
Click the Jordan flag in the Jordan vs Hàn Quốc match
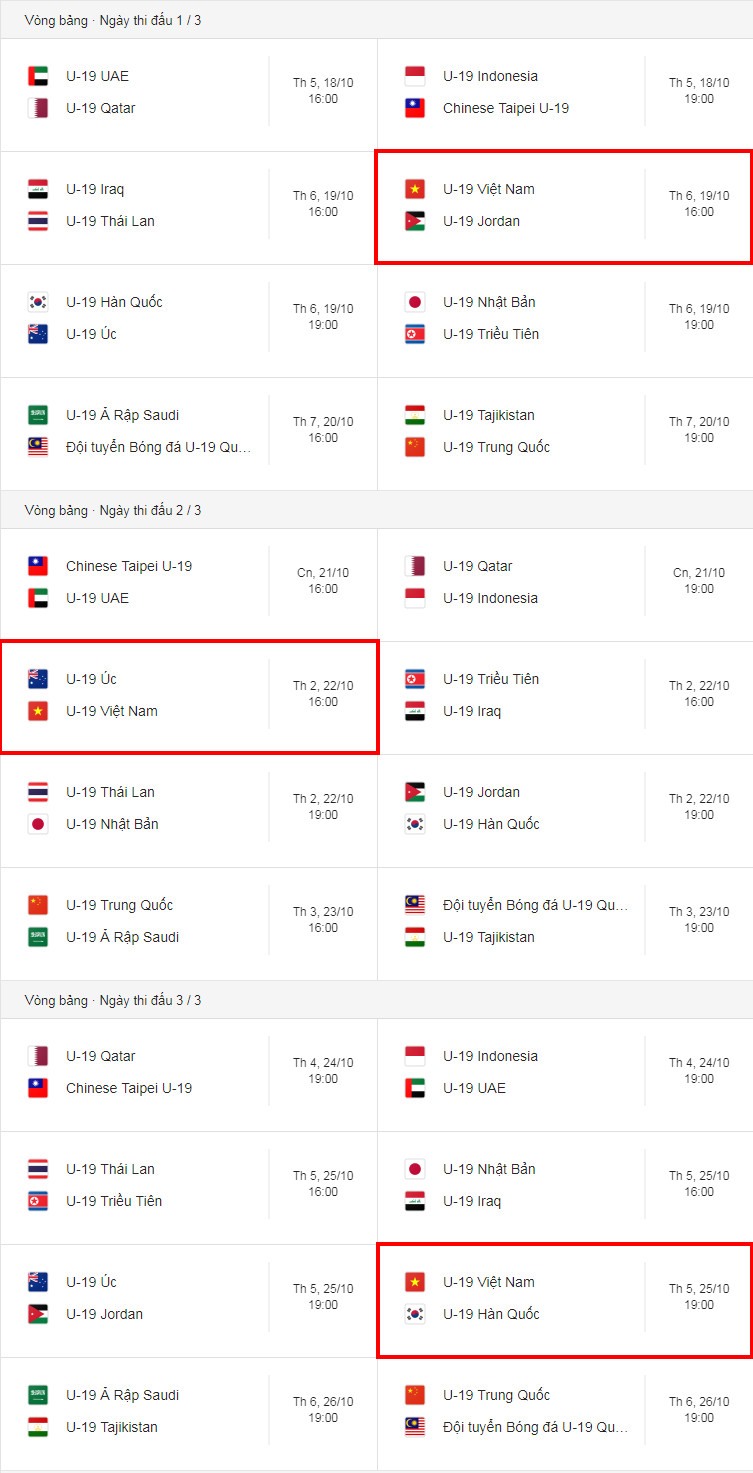[x=415, y=792]
